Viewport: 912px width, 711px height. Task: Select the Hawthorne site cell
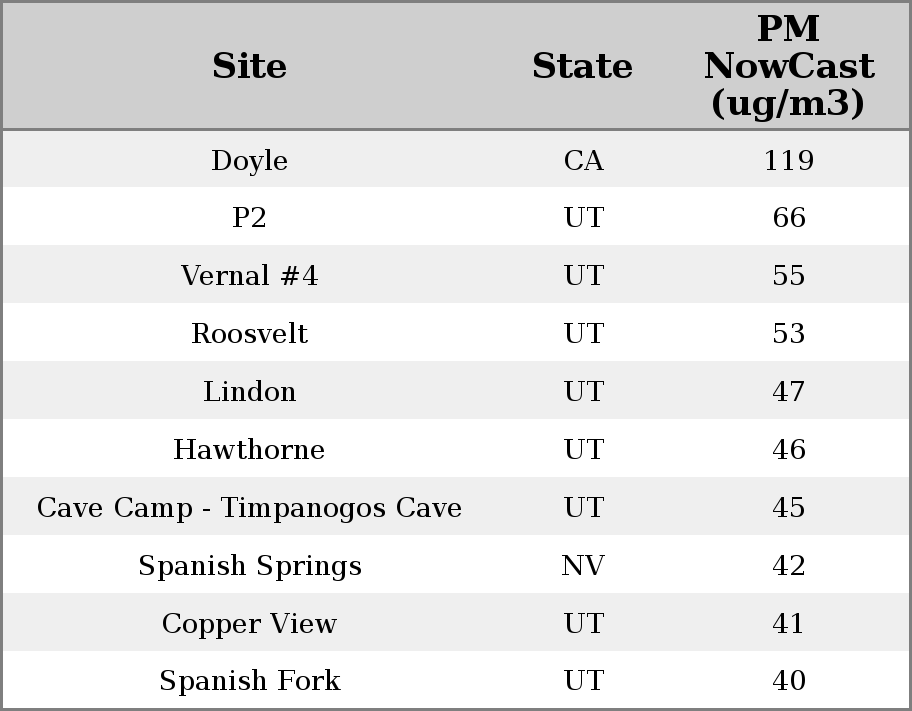tap(249, 450)
